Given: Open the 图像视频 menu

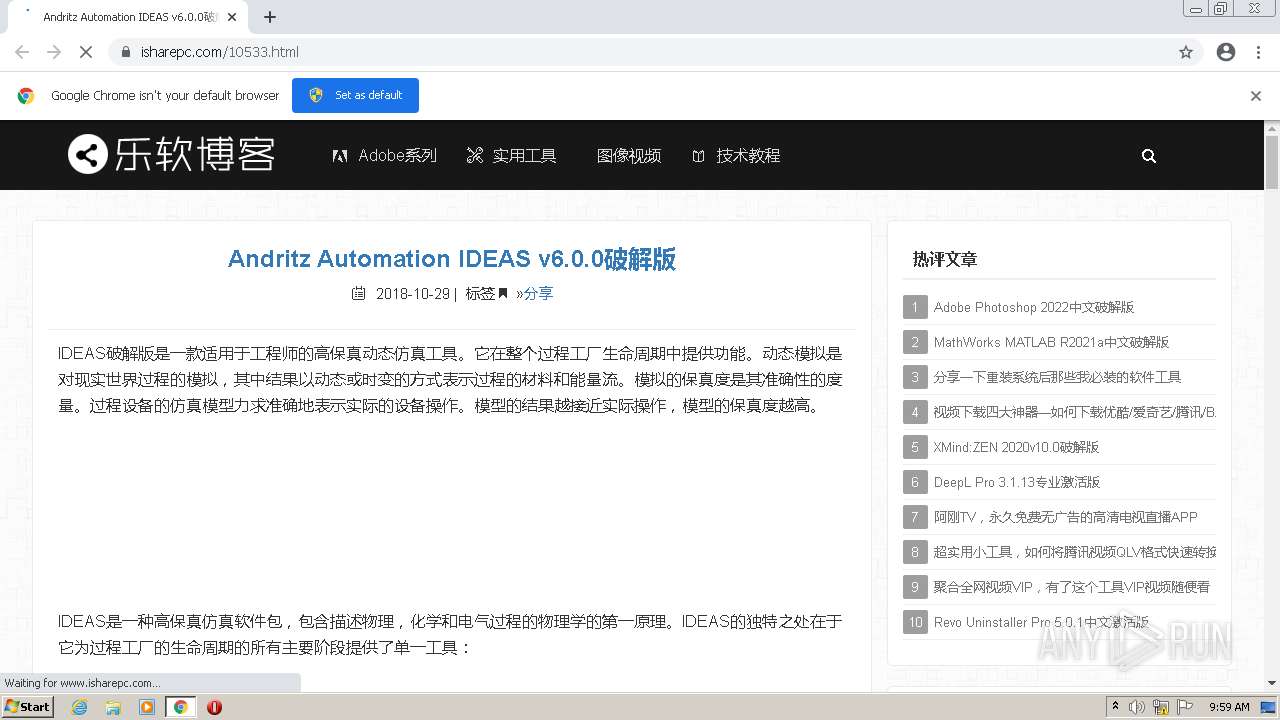Looking at the screenshot, I should (x=629, y=156).
